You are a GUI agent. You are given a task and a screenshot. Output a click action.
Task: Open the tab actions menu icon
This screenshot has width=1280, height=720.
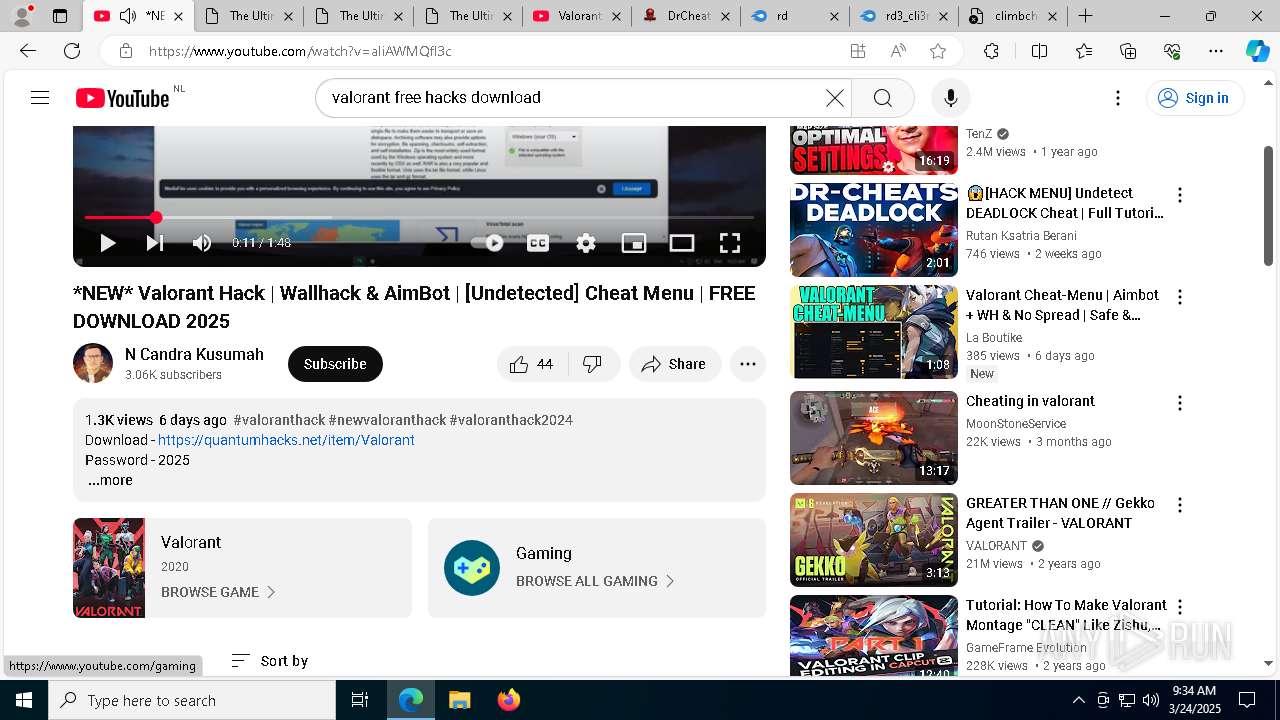[60, 16]
